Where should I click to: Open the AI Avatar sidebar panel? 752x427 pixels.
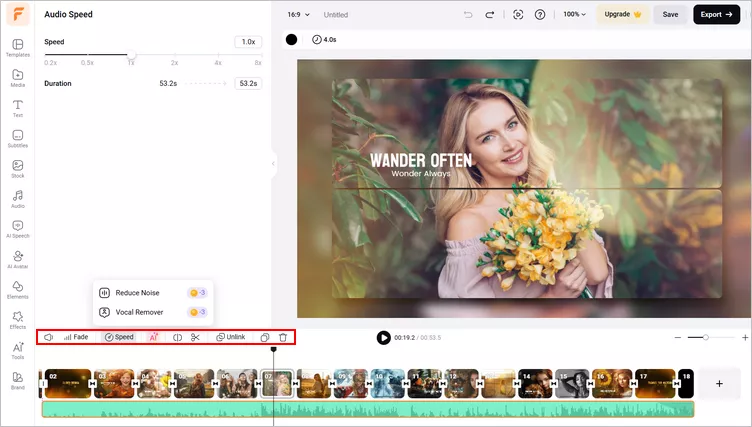tap(18, 260)
